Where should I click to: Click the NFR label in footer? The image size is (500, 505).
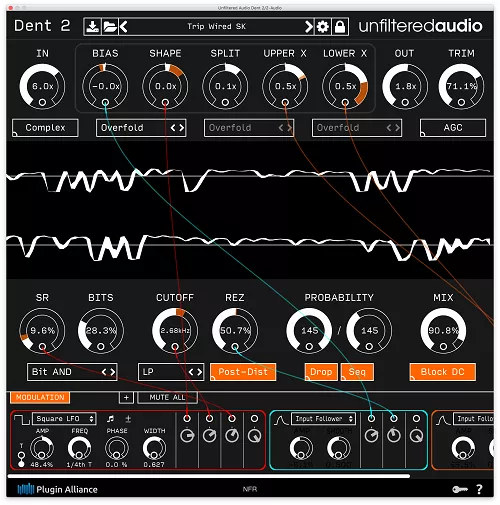tap(250, 489)
